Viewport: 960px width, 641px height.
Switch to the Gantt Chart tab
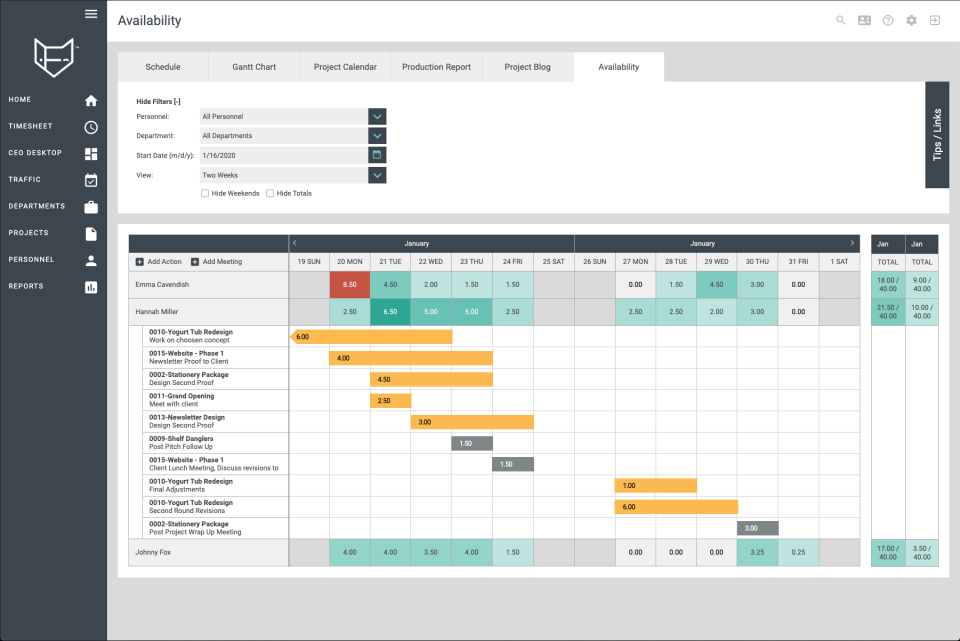(253, 67)
